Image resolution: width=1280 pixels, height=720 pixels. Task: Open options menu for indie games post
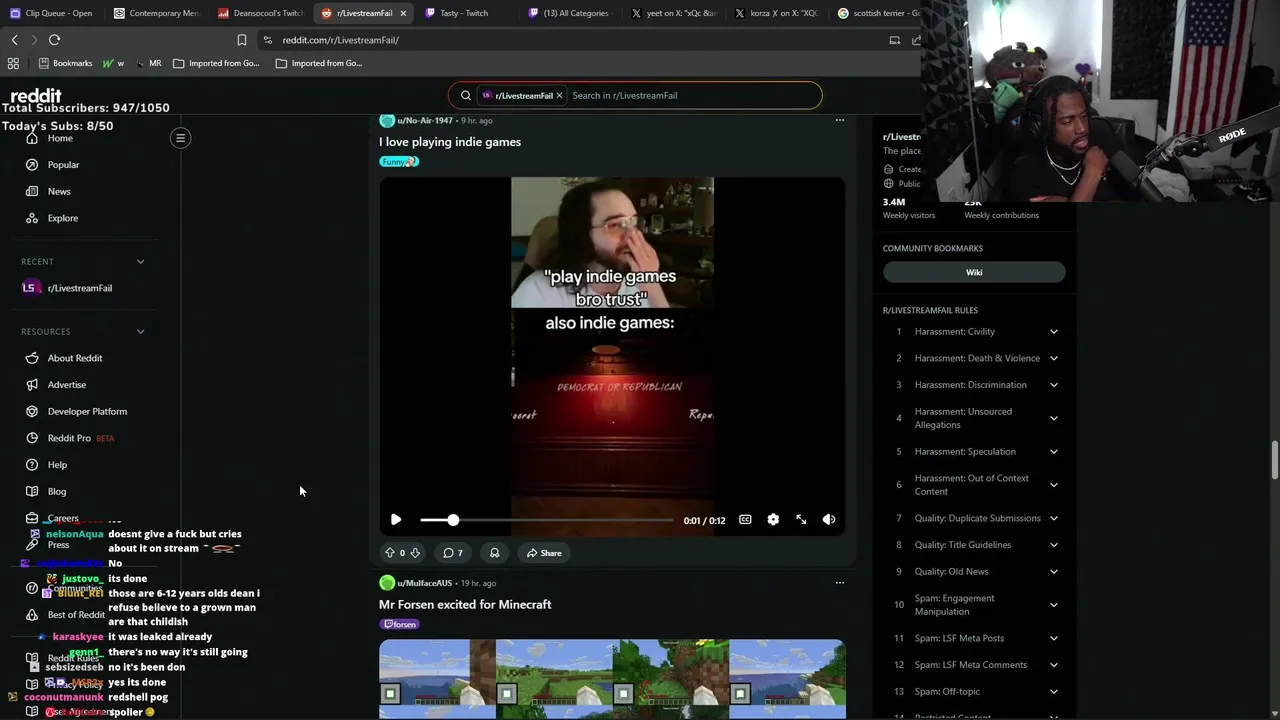(x=840, y=120)
